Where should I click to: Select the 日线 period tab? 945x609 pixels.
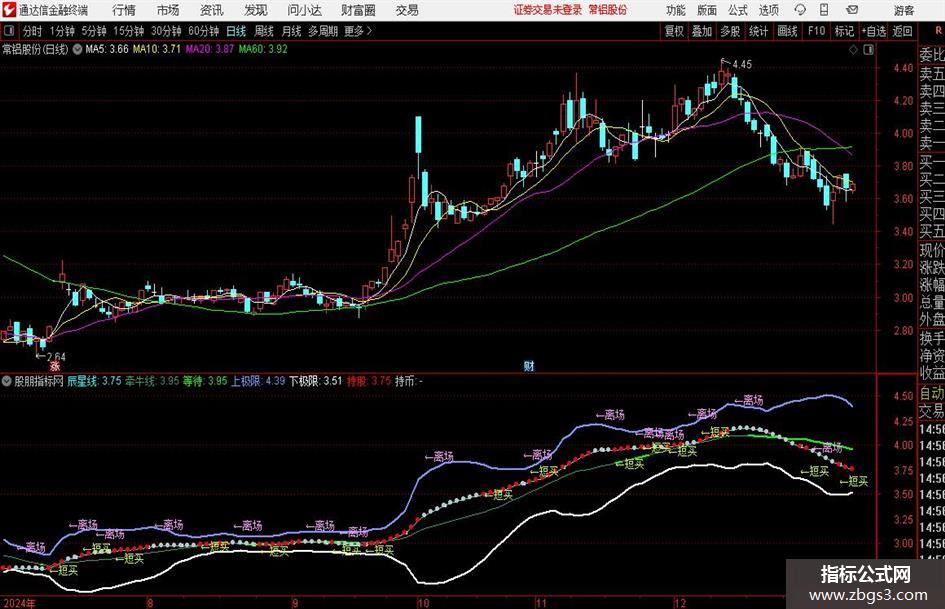(236, 31)
